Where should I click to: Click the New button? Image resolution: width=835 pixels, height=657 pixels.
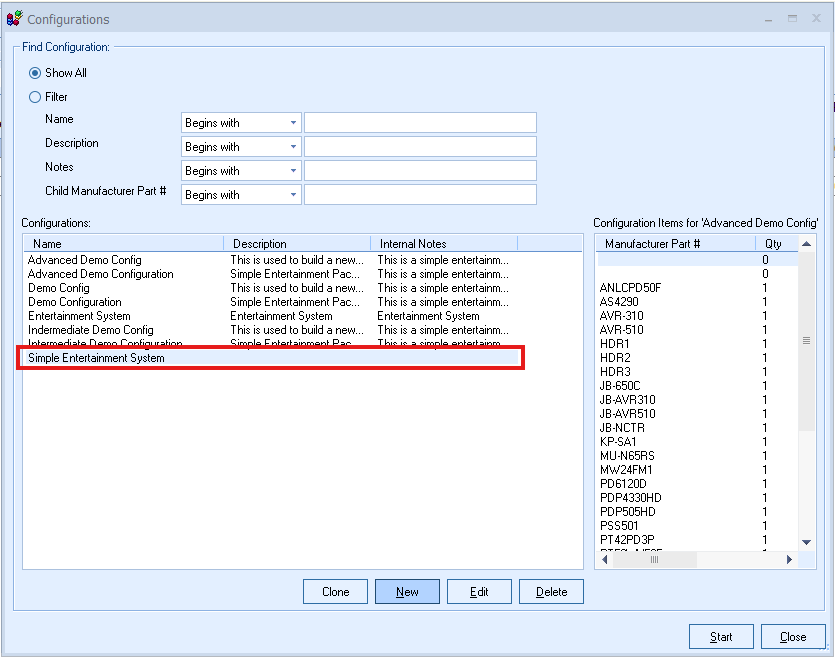point(407,592)
